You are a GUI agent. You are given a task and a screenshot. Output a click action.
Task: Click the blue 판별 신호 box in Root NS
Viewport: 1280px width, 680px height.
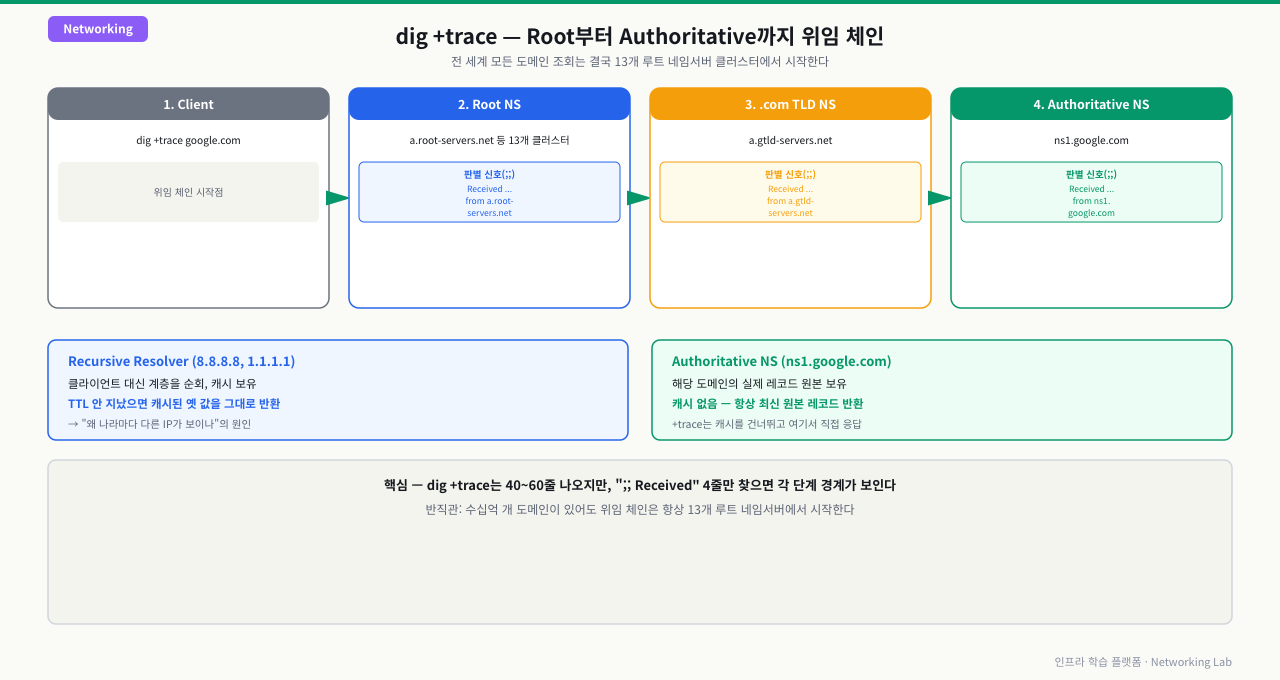(x=489, y=192)
